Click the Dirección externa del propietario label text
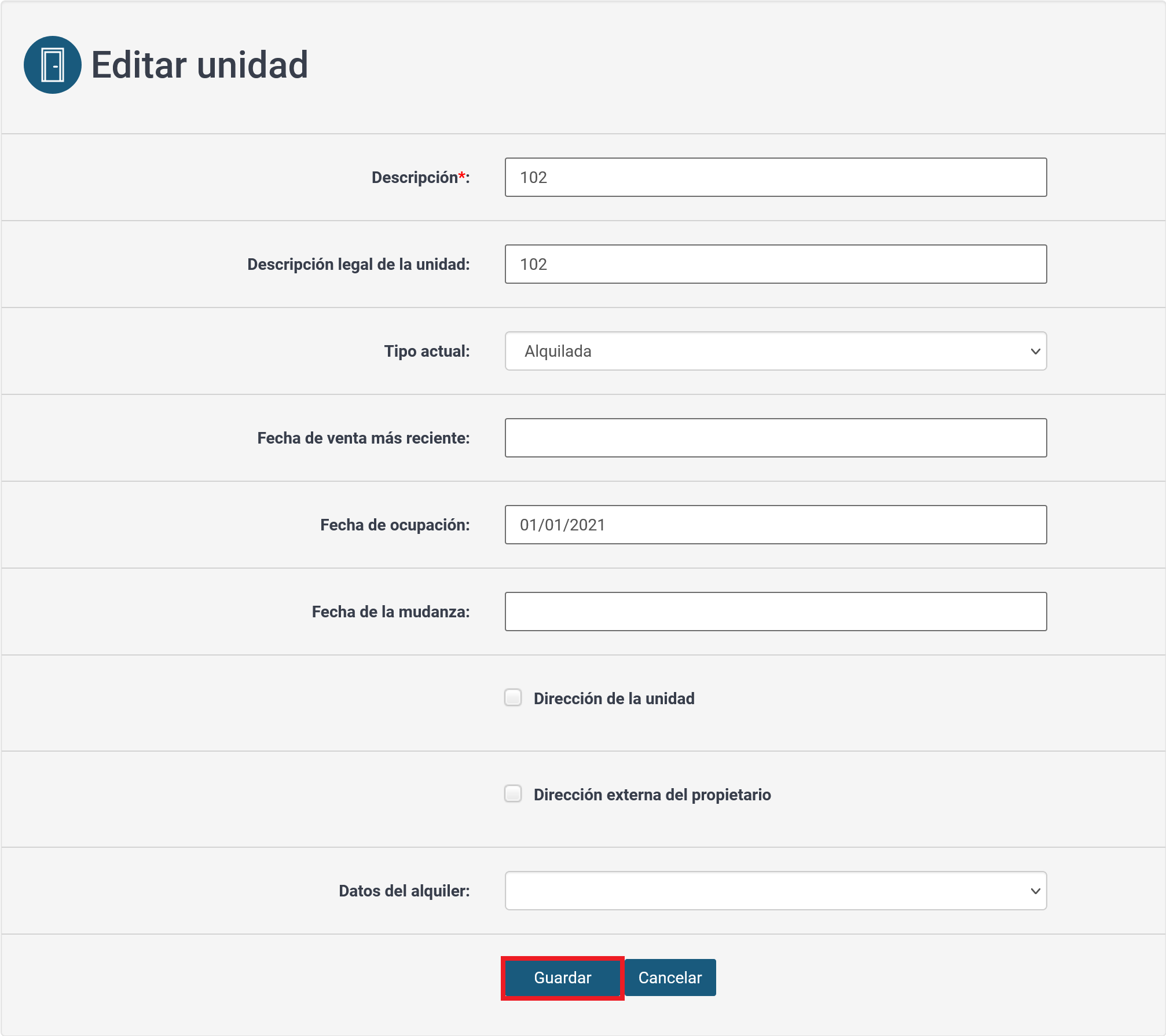Image resolution: width=1166 pixels, height=1036 pixels. 652,795
